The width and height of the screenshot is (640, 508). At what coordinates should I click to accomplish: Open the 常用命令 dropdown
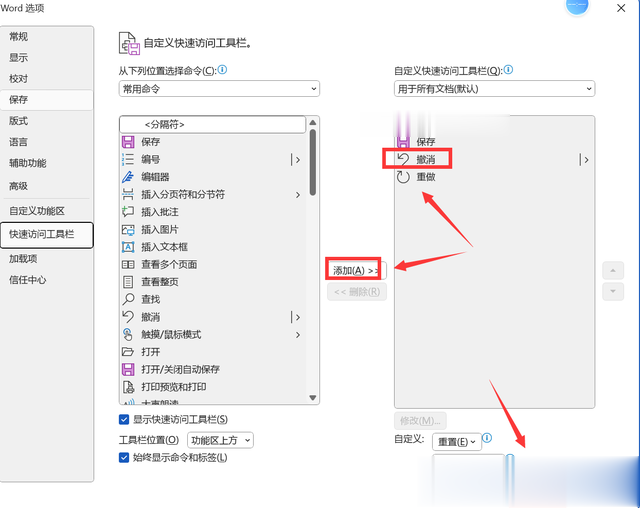pos(219,89)
